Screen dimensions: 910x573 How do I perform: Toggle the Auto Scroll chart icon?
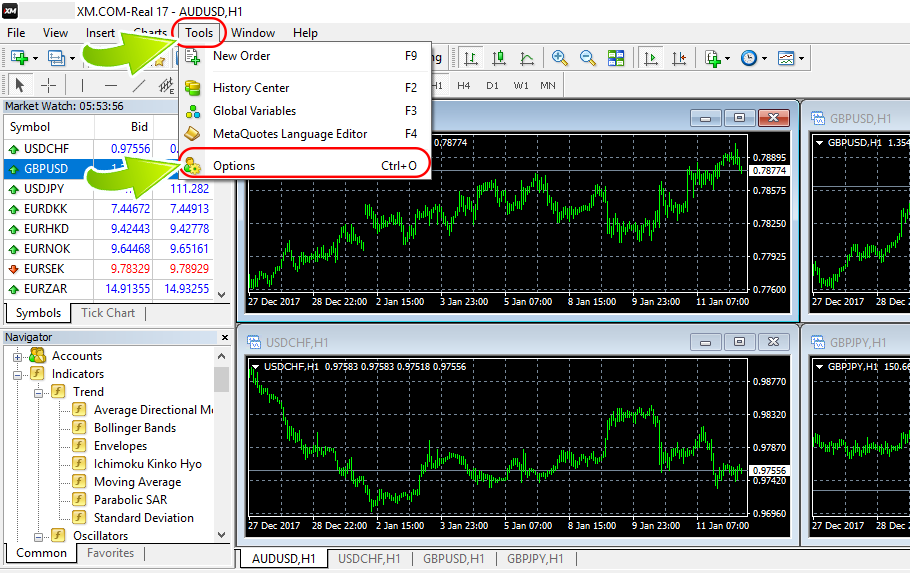(x=651, y=58)
